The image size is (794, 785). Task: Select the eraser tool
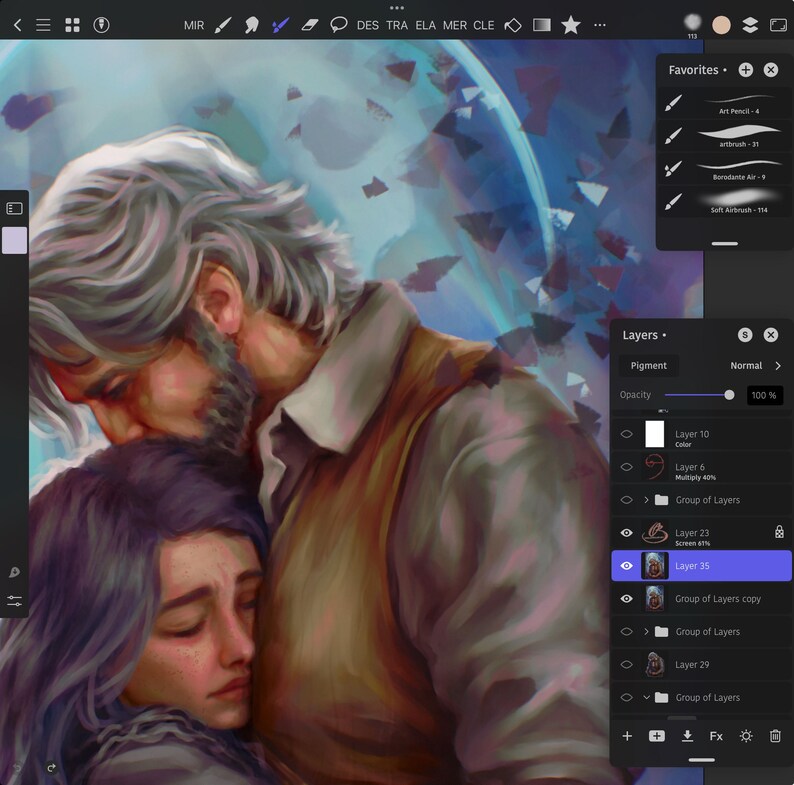(x=309, y=25)
